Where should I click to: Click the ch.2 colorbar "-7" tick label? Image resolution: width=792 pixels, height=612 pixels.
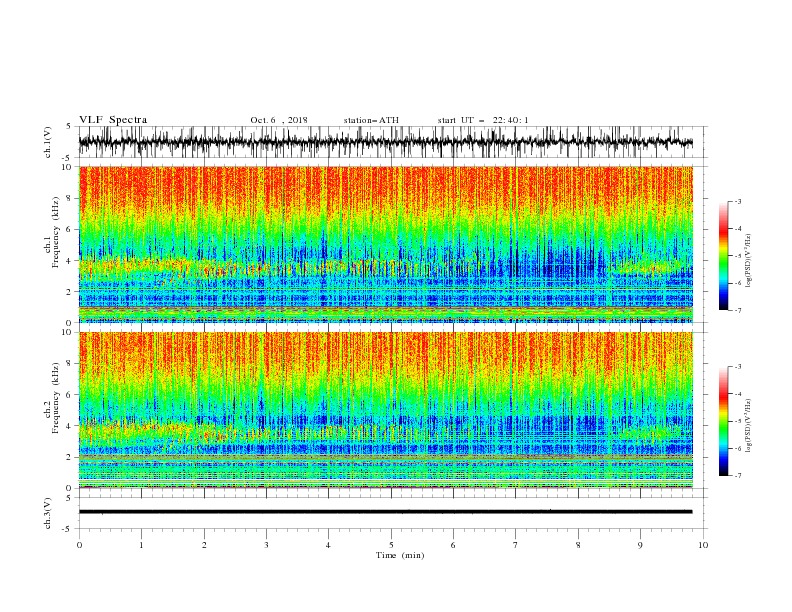738,475
